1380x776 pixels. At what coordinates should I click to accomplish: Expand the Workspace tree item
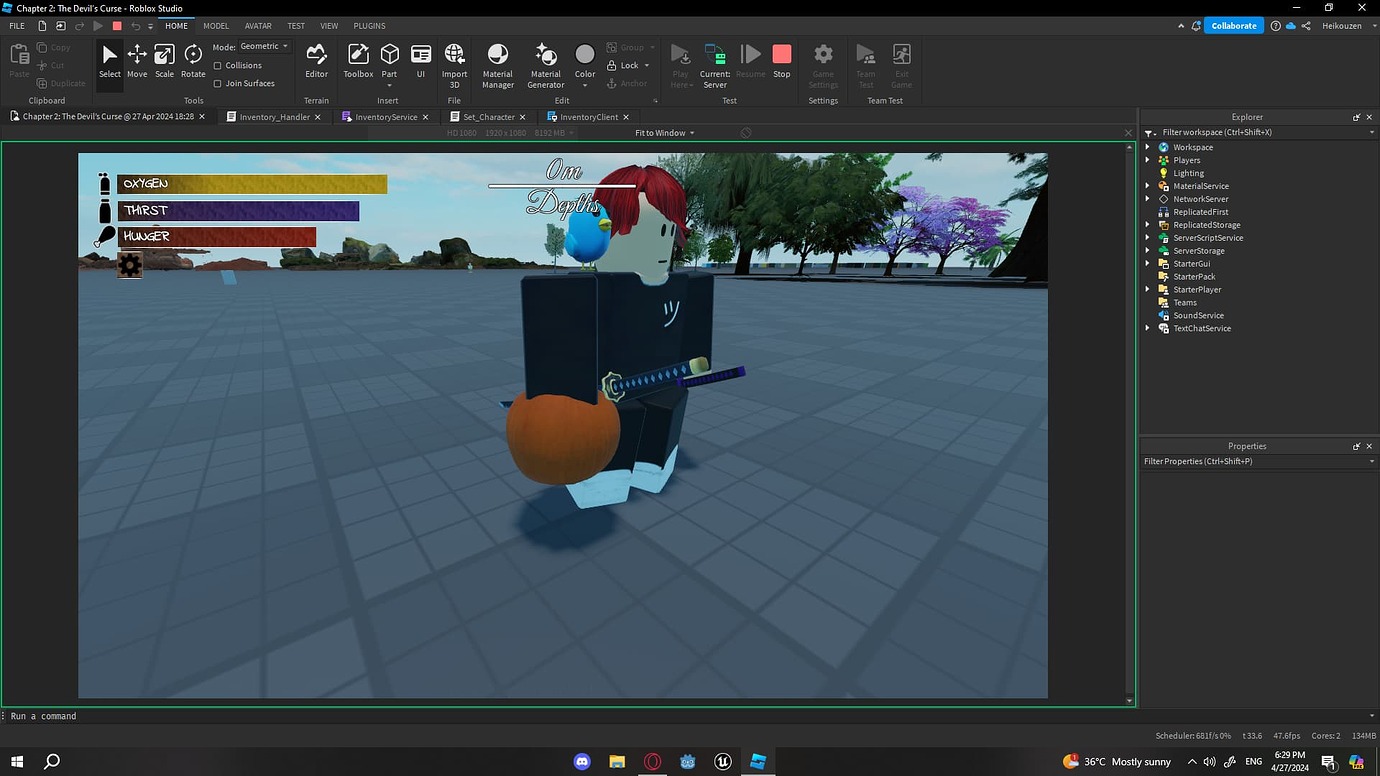(x=1146, y=146)
